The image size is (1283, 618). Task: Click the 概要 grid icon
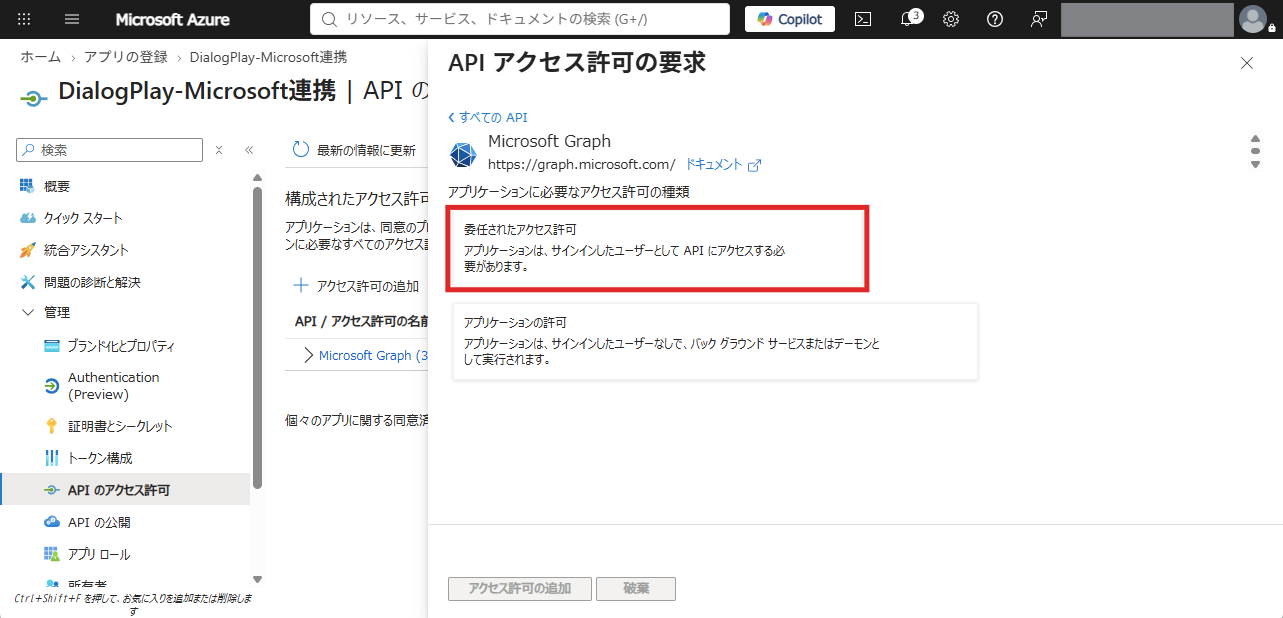point(27,186)
